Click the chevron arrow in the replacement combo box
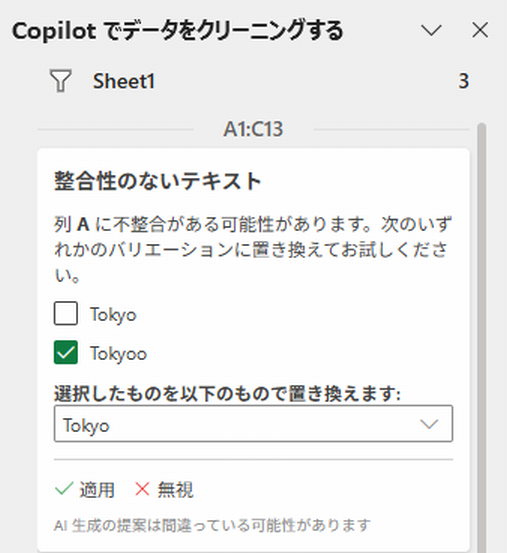The height and width of the screenshot is (553, 507). coord(429,424)
